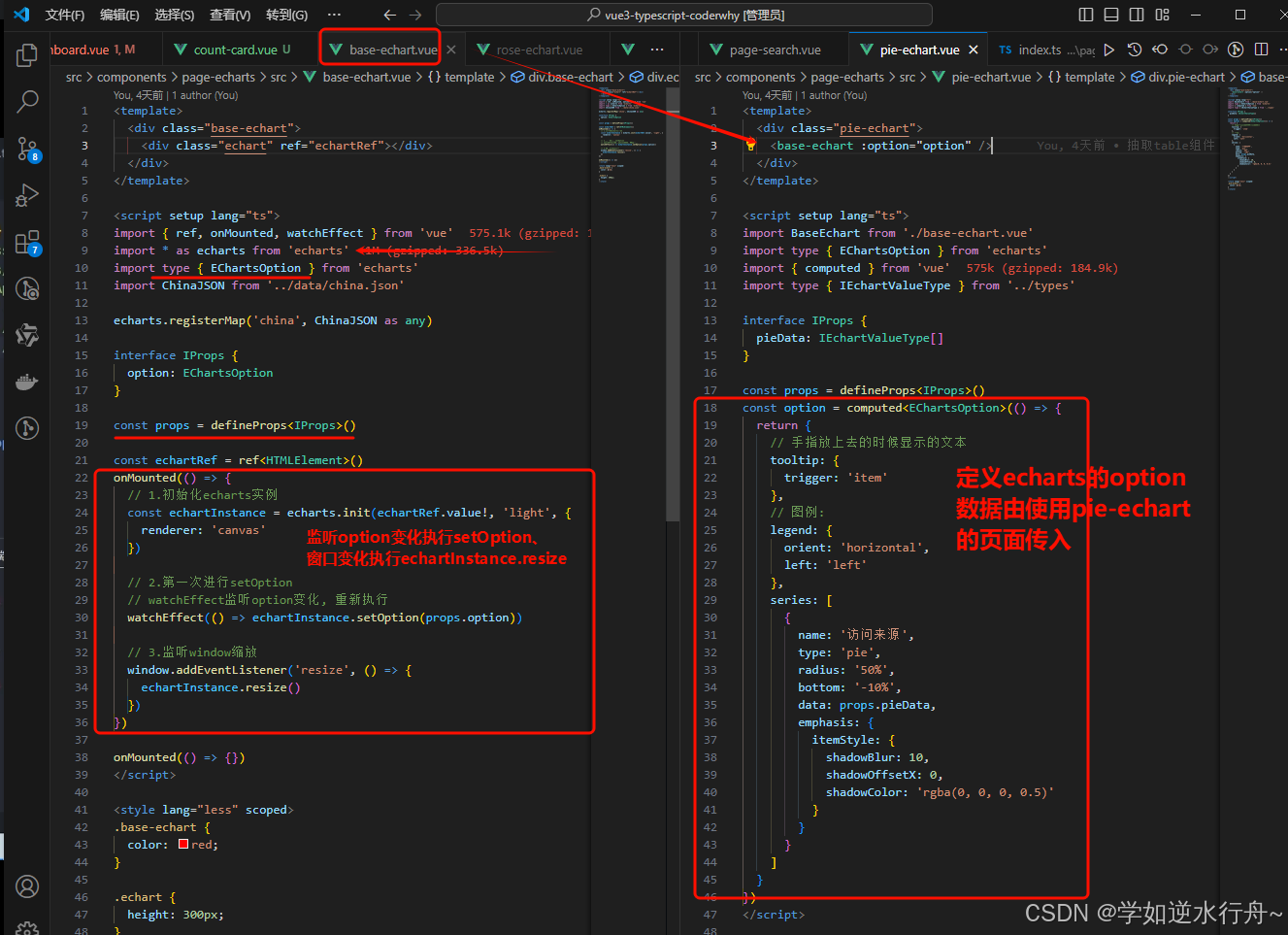Switch to the base-echart.vue tab
This screenshot has height=935, width=1288.
tap(392, 50)
